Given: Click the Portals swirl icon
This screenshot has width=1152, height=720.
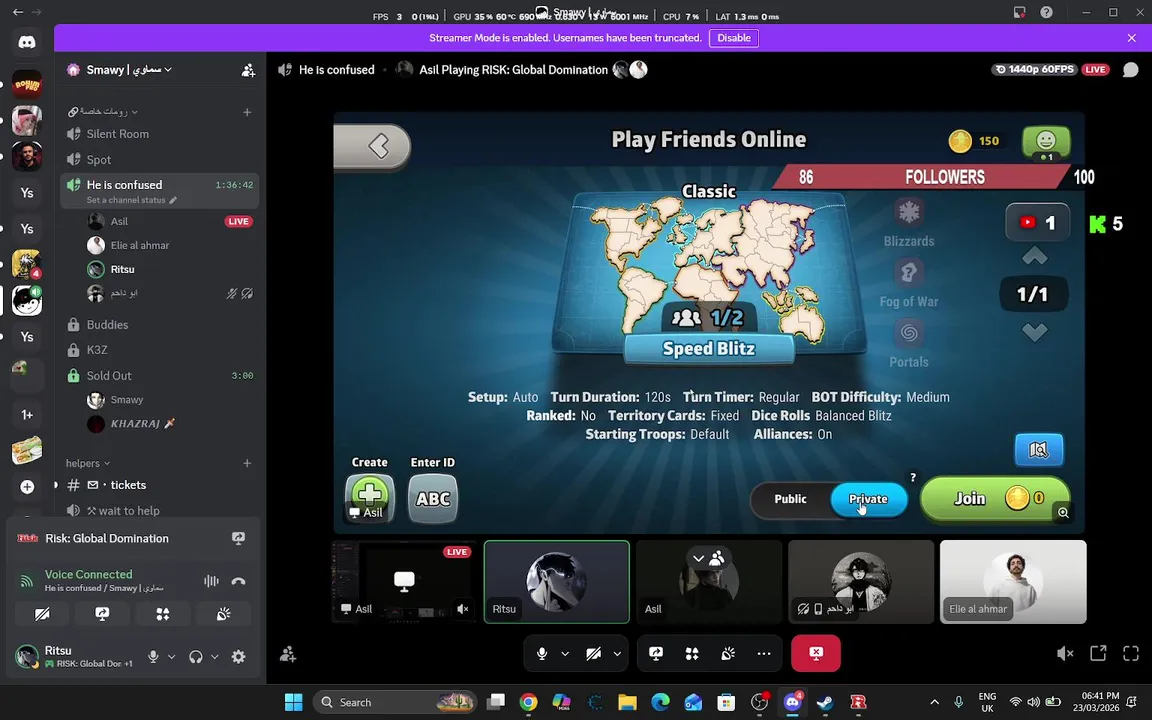Looking at the screenshot, I should tap(909, 333).
